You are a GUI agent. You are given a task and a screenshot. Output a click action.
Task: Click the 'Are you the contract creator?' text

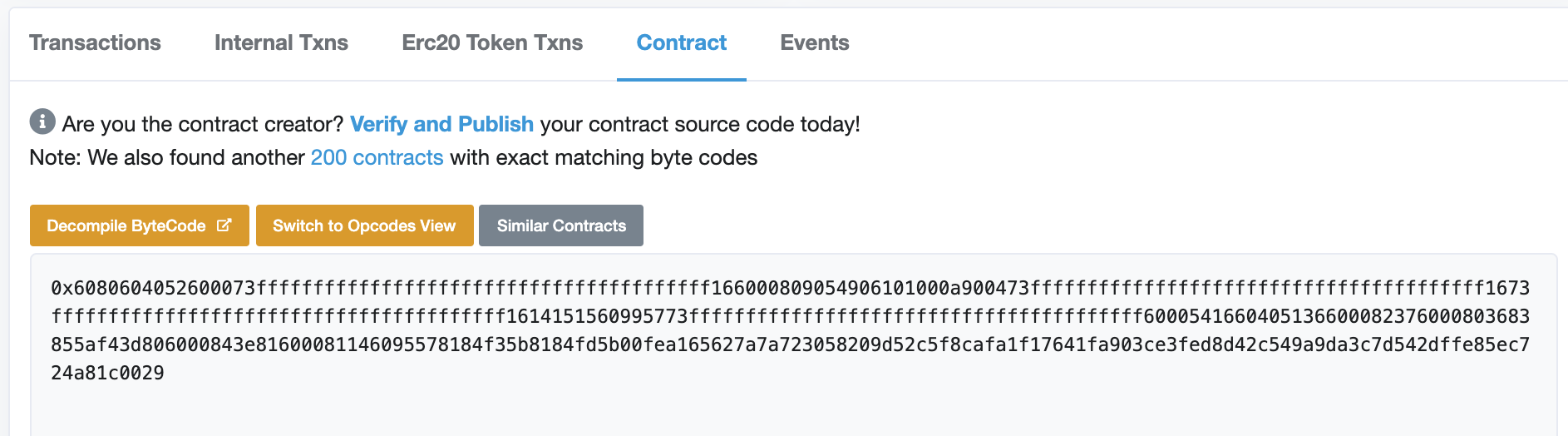point(203,124)
